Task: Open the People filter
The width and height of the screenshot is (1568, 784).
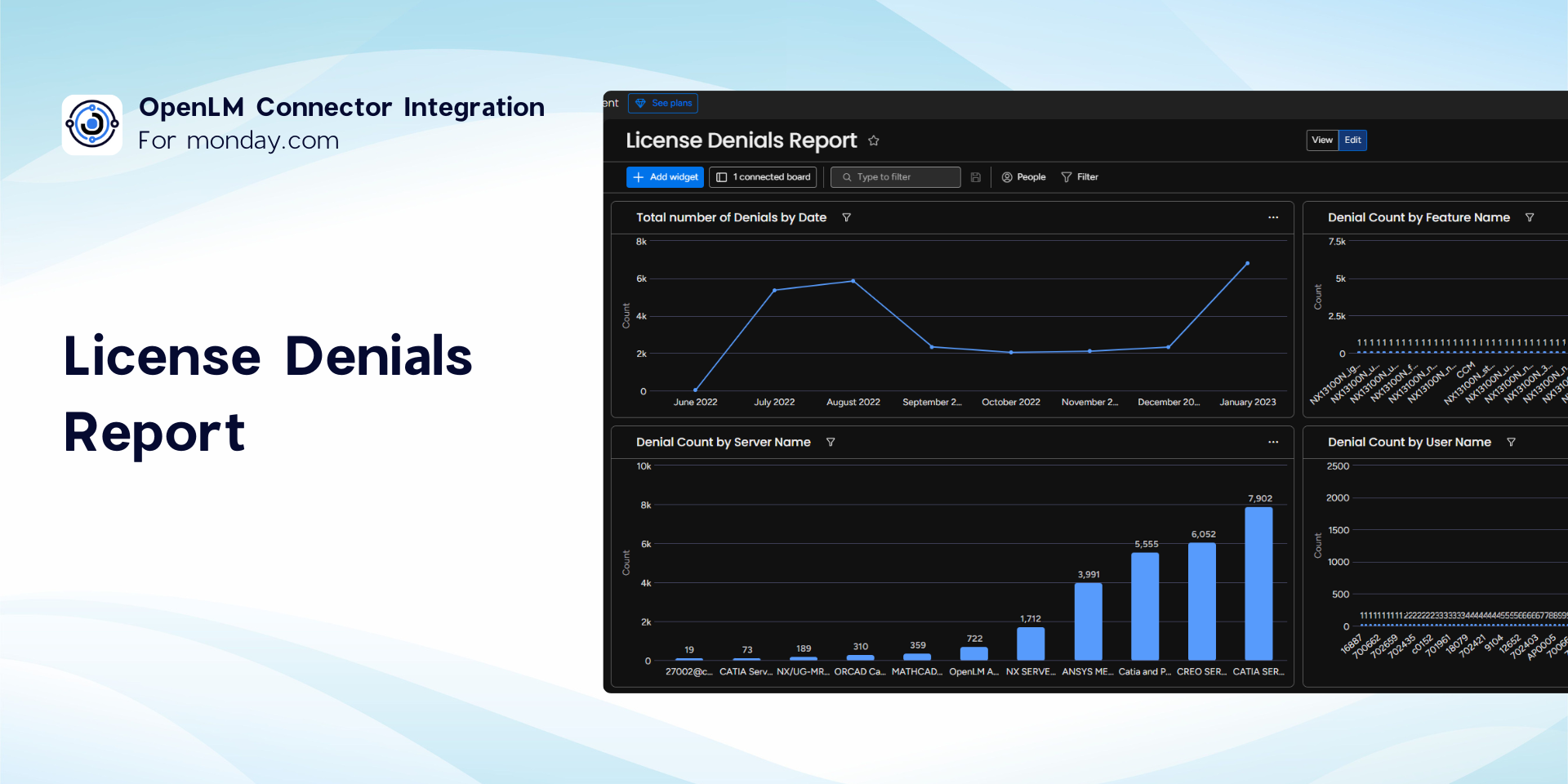Action: pos(1023,177)
